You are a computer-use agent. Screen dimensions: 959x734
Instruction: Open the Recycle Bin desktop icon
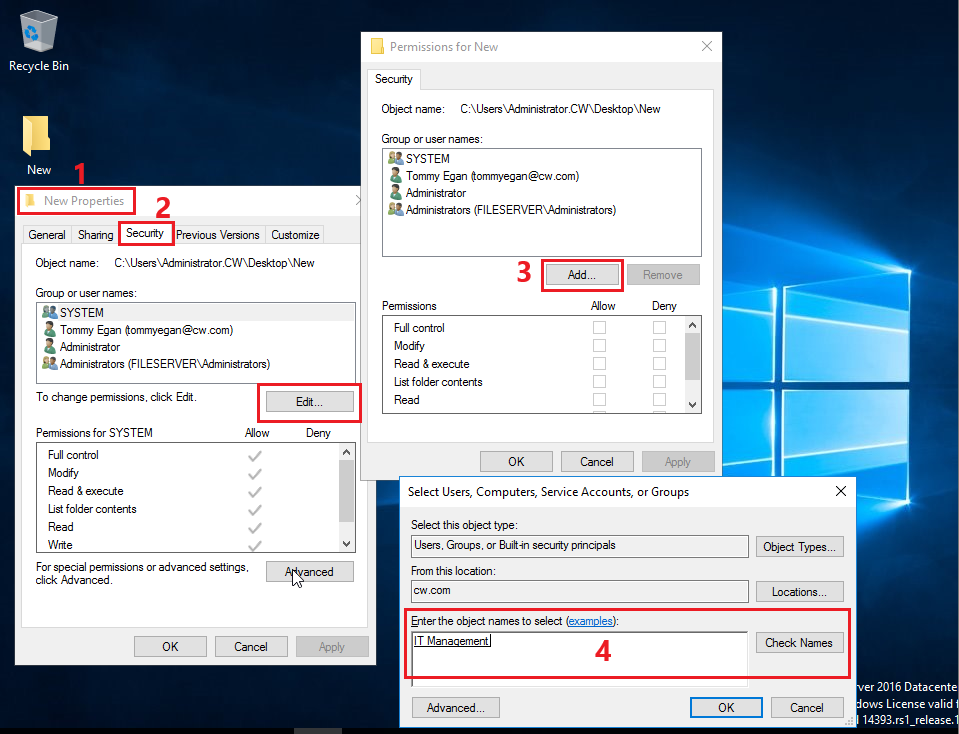click(x=38, y=35)
